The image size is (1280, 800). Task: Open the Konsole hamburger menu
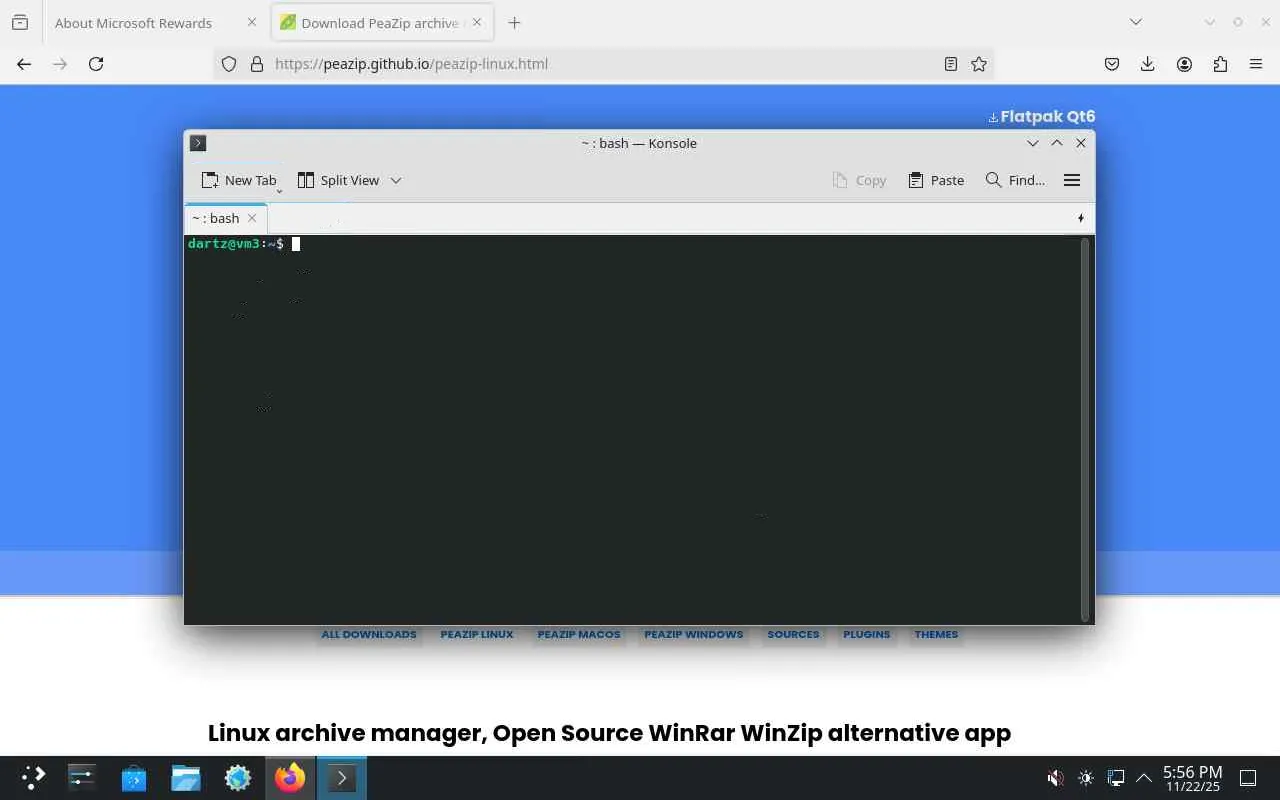tap(1072, 180)
